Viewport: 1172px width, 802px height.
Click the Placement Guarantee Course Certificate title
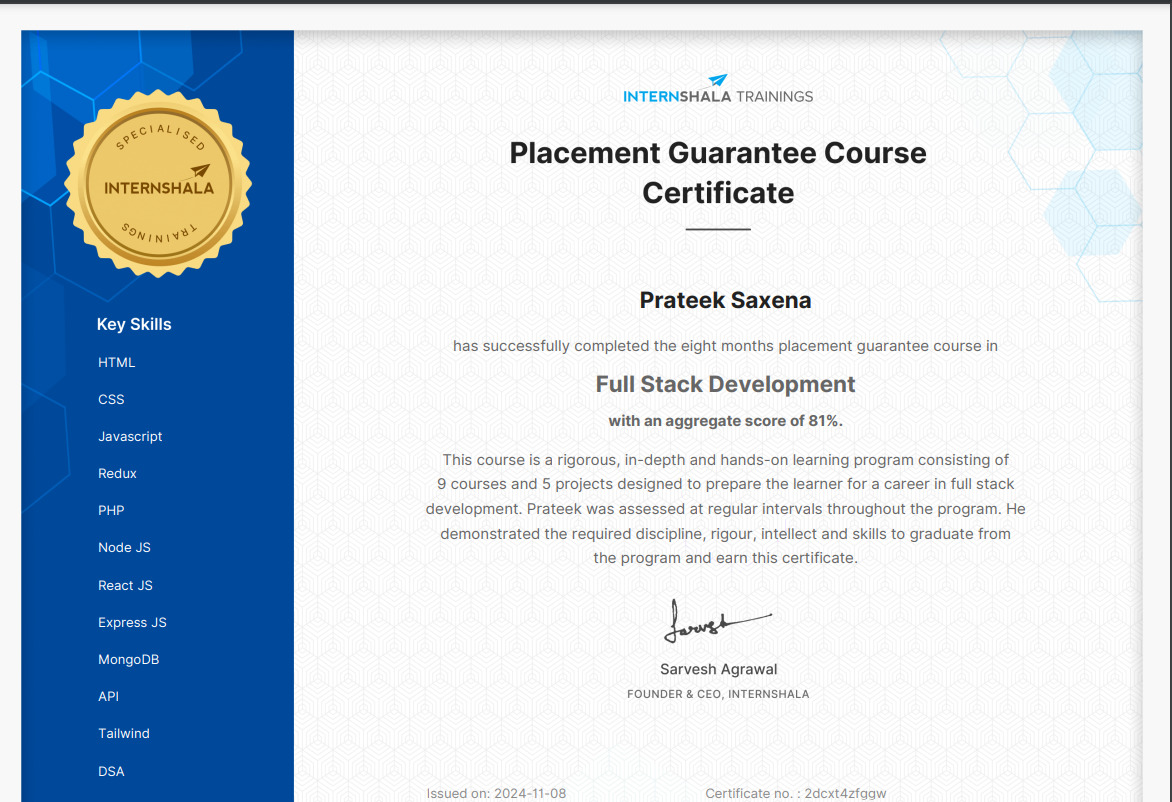point(718,173)
